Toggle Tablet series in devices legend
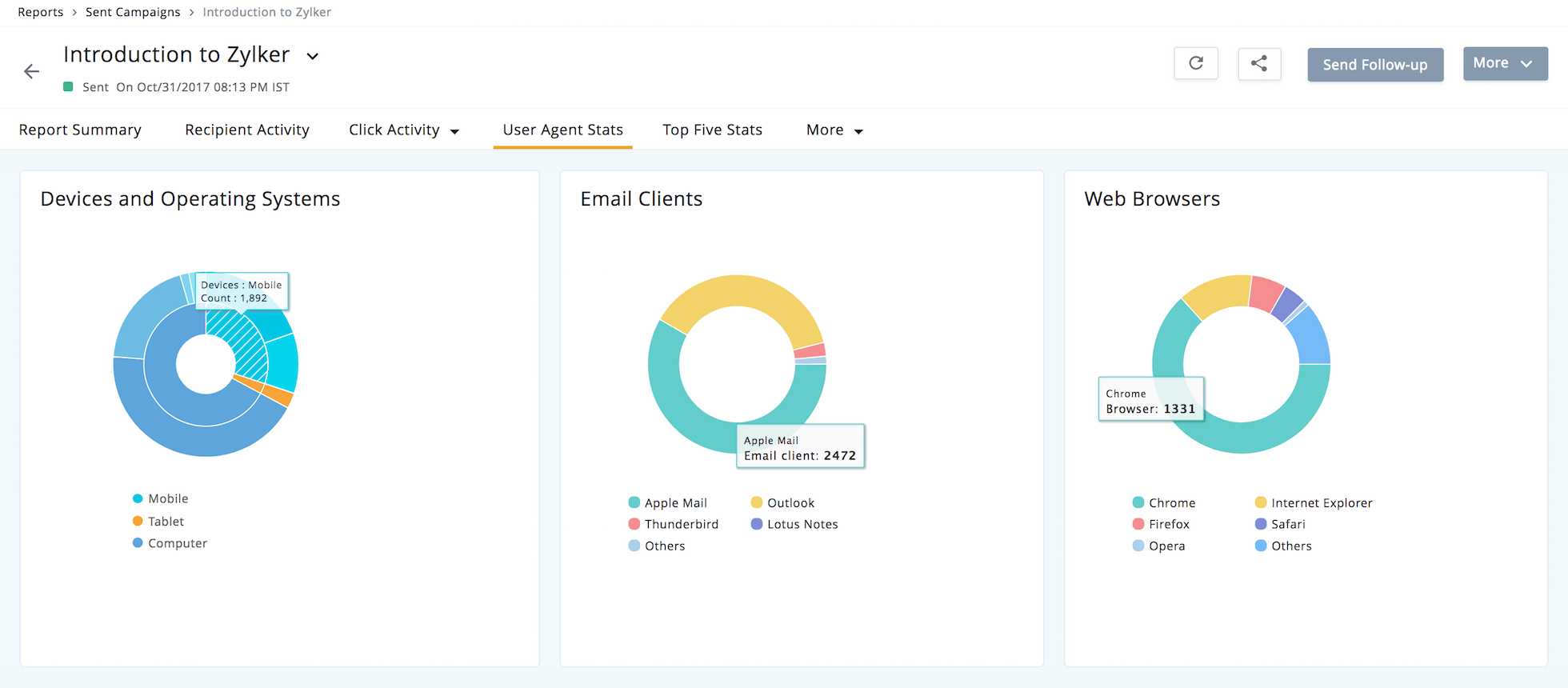 tap(166, 521)
